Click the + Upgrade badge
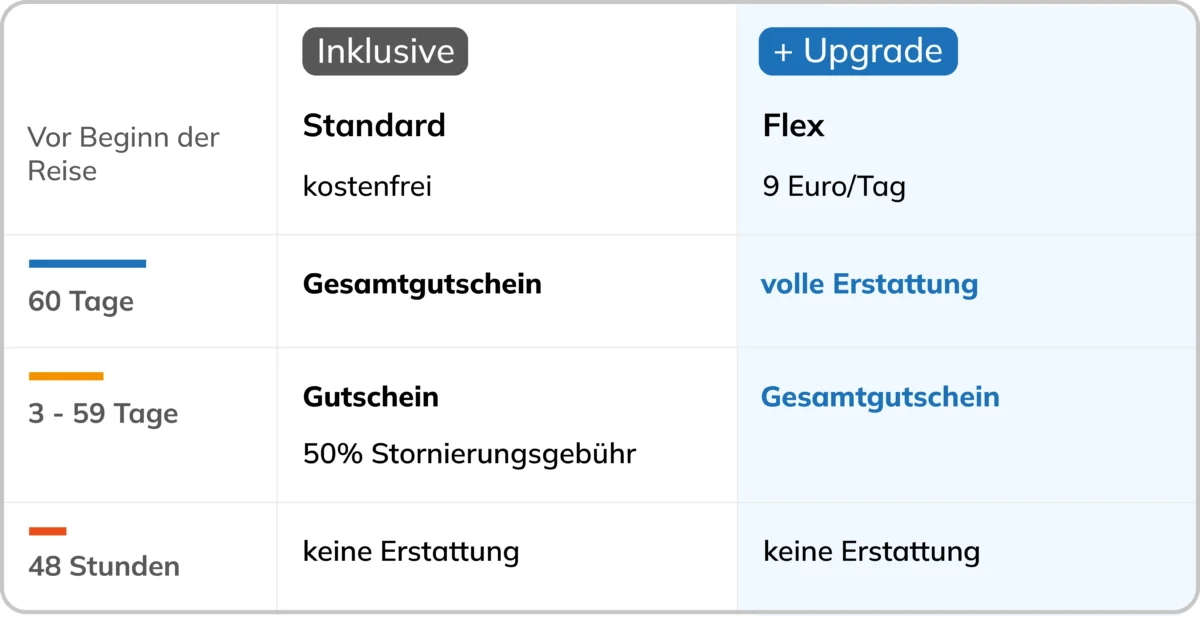The height and width of the screenshot is (628, 1200). [858, 51]
